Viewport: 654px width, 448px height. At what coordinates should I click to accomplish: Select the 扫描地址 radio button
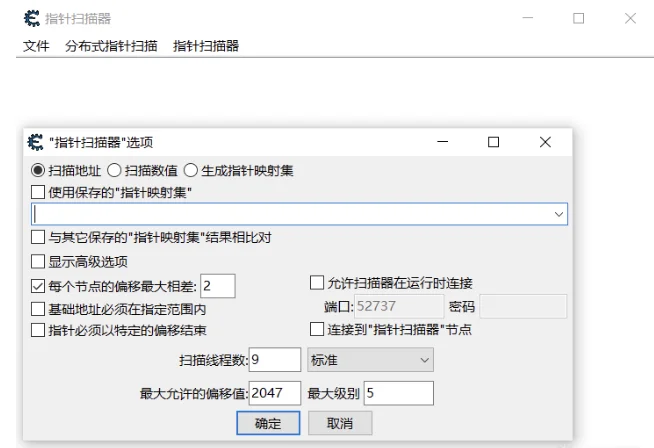point(38,170)
